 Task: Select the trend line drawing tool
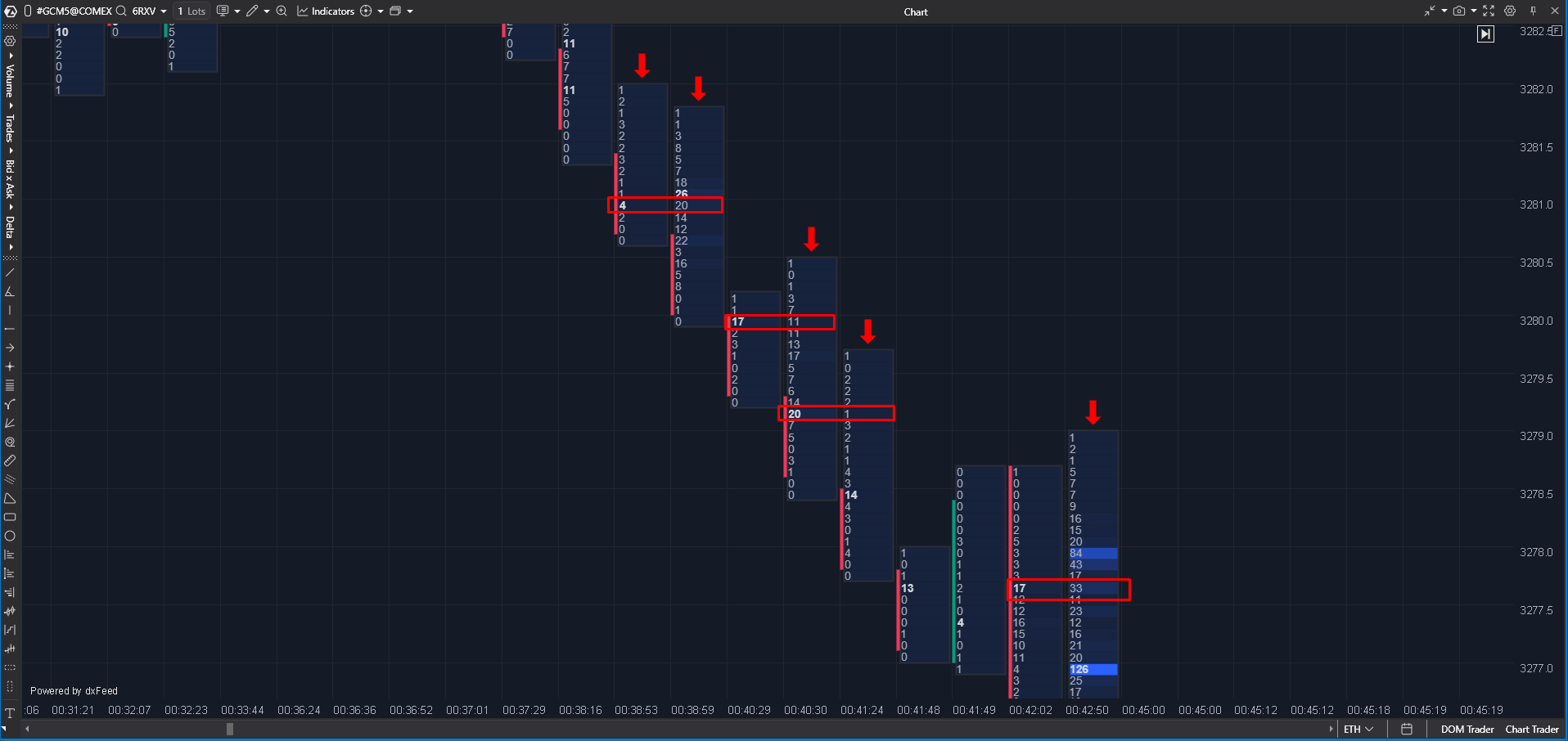[10, 272]
